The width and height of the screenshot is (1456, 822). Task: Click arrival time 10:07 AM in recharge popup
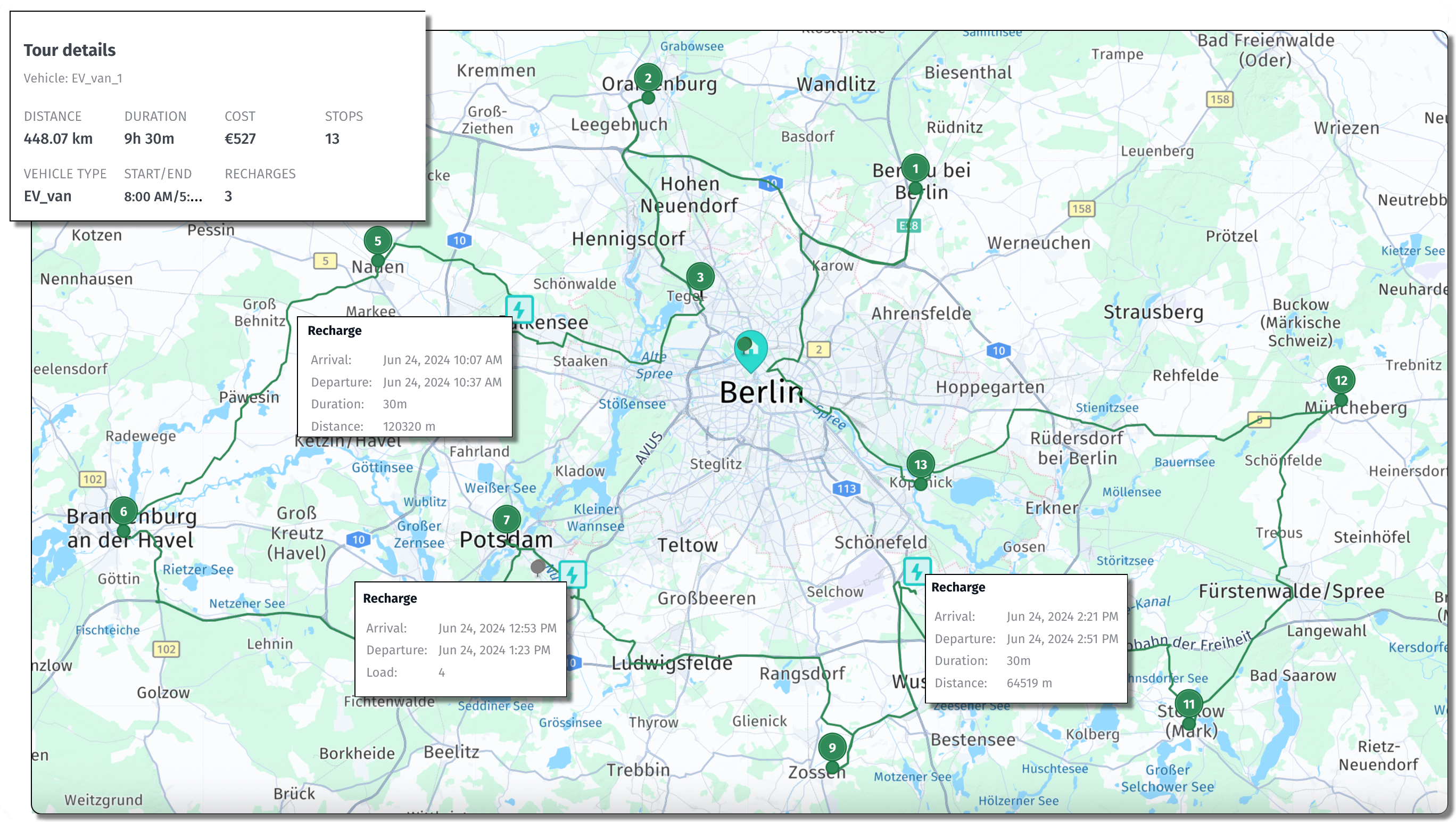coord(443,359)
